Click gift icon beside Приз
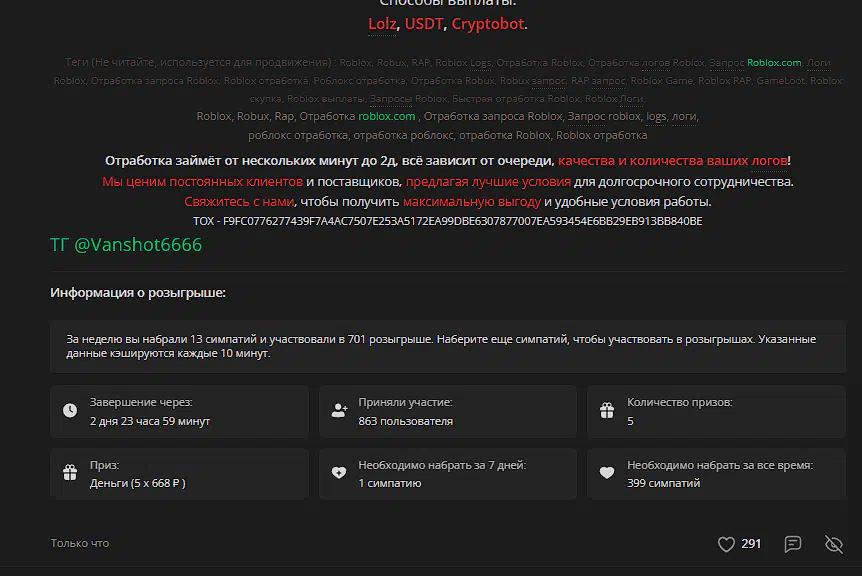The width and height of the screenshot is (862, 576). click(70, 473)
